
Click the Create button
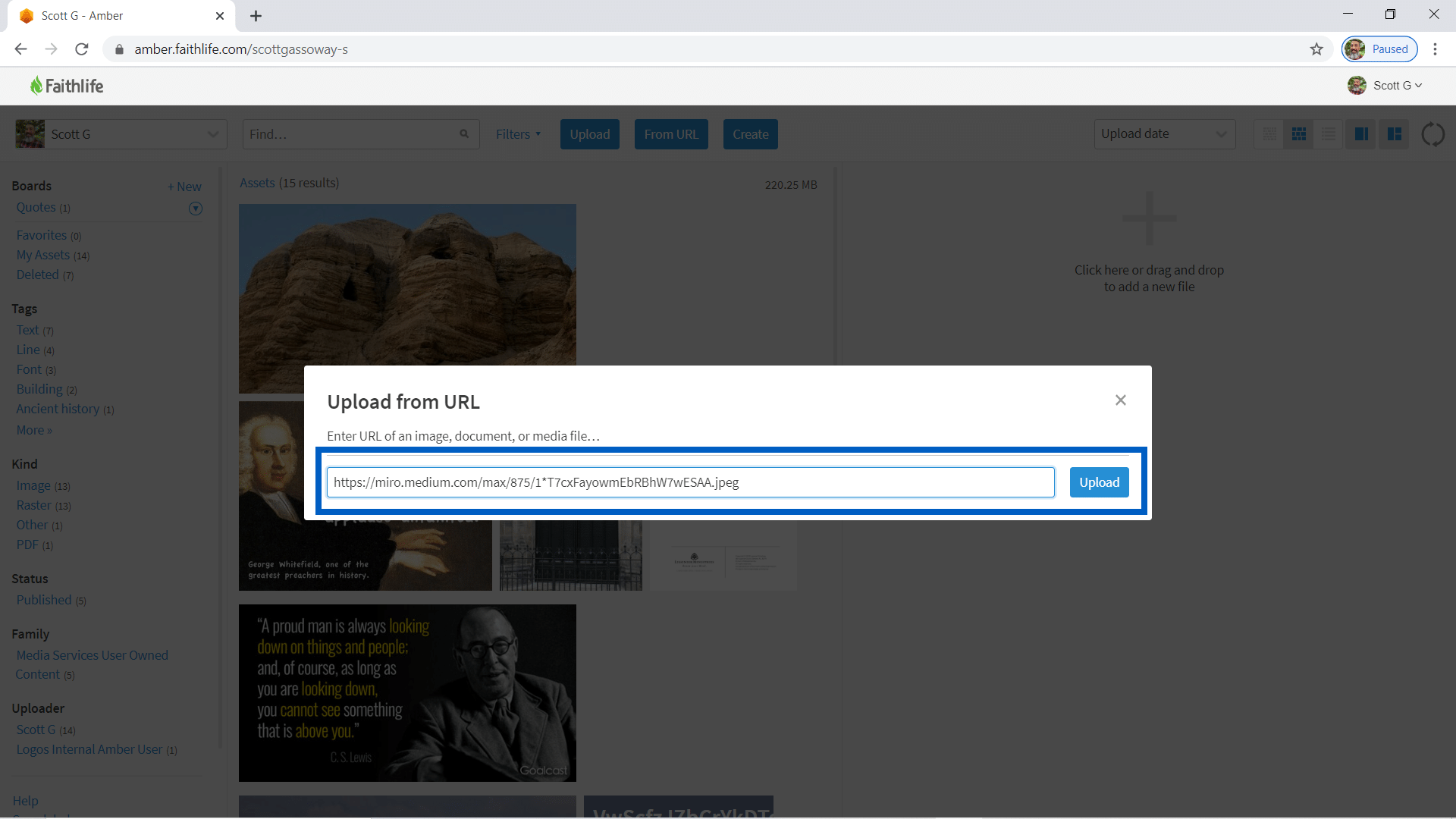751,134
